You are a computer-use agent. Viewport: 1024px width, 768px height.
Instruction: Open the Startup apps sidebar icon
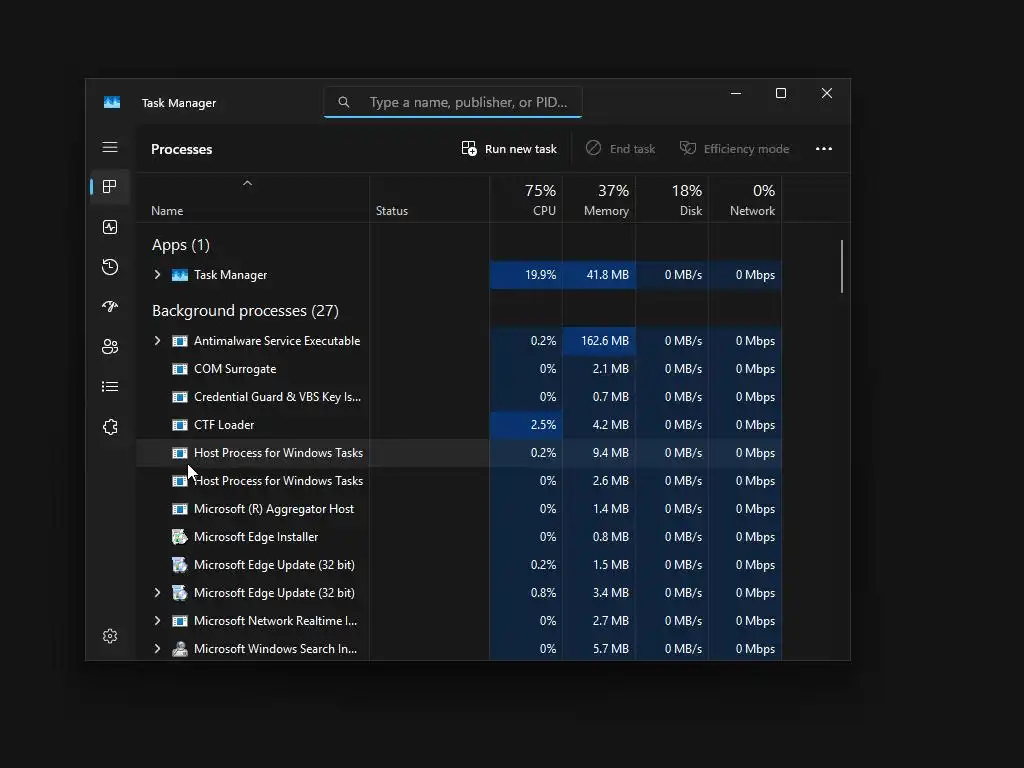pos(110,306)
